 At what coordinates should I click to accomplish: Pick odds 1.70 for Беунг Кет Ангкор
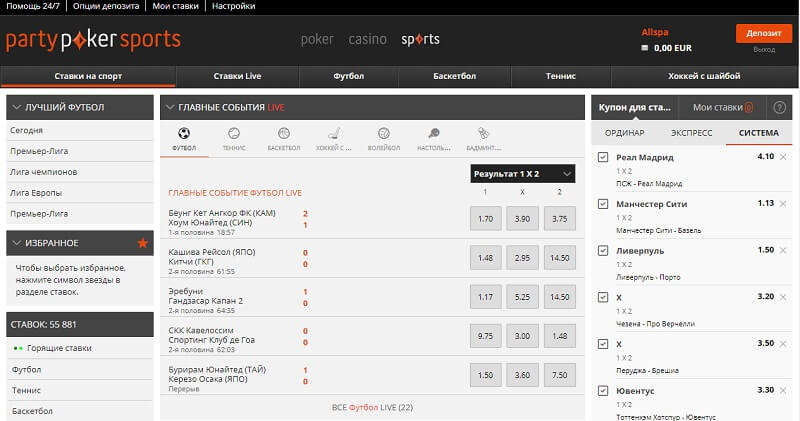486,219
